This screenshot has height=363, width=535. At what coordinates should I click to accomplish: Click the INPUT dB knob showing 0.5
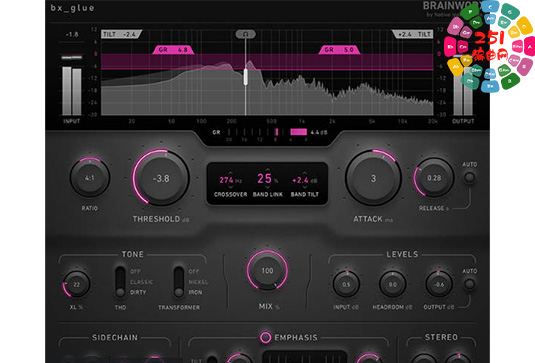pyautogui.click(x=346, y=284)
